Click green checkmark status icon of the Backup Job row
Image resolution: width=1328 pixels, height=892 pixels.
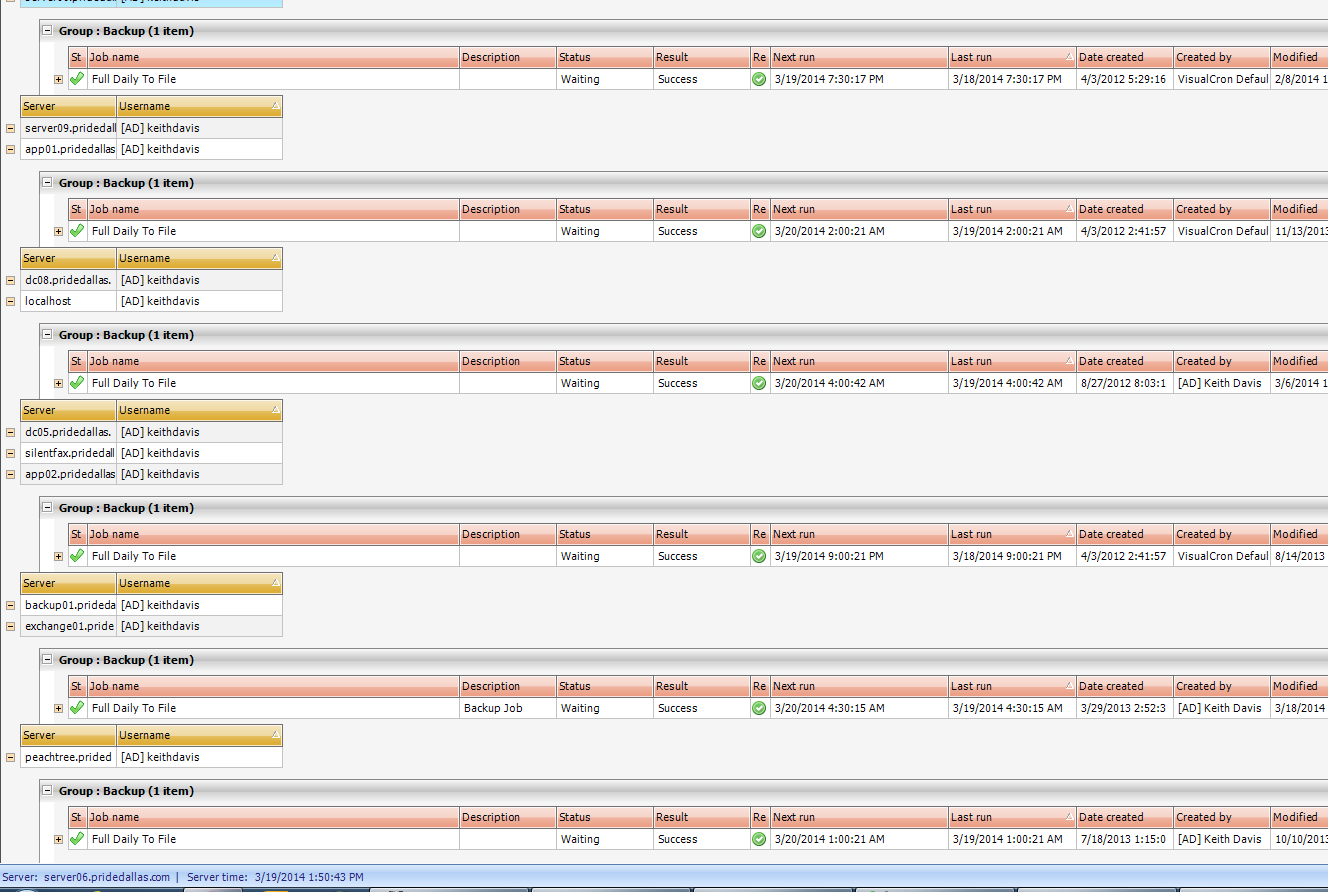click(x=77, y=708)
